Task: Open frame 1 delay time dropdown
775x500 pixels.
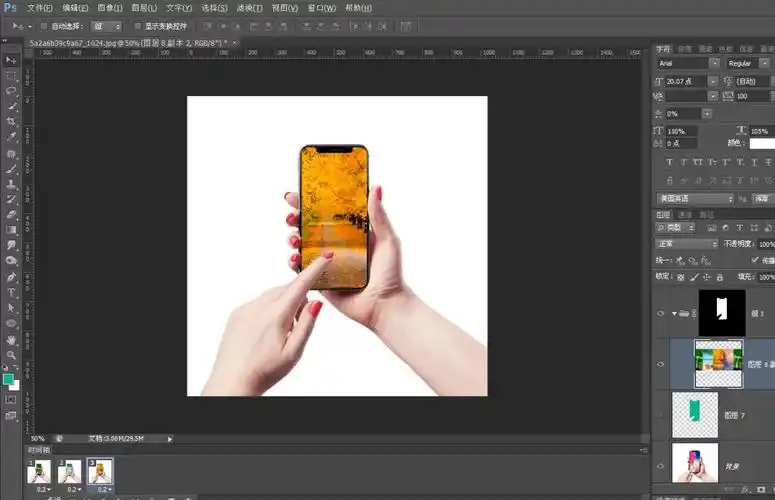Action: pos(42,489)
